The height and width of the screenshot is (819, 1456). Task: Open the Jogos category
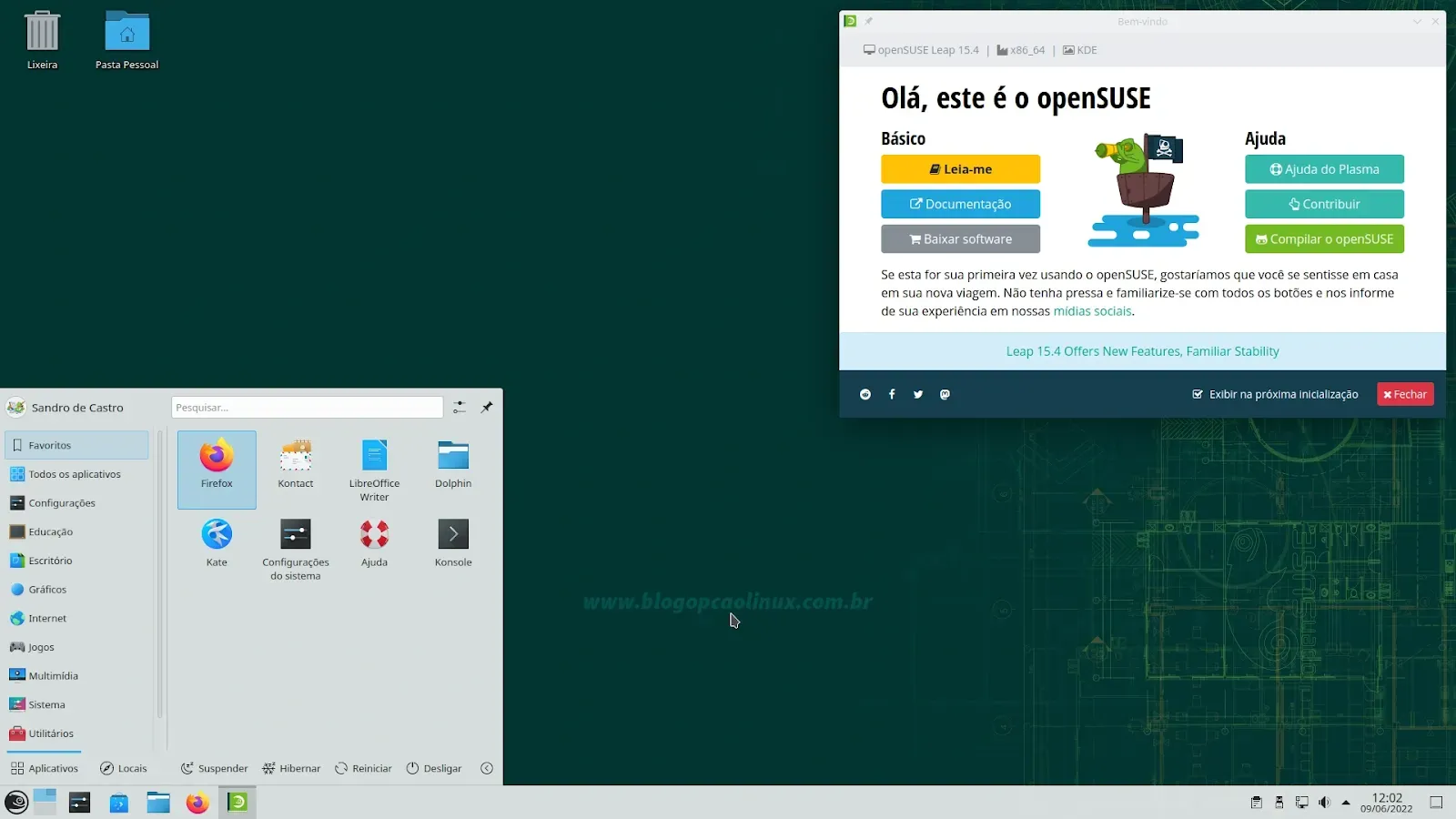[77, 647]
